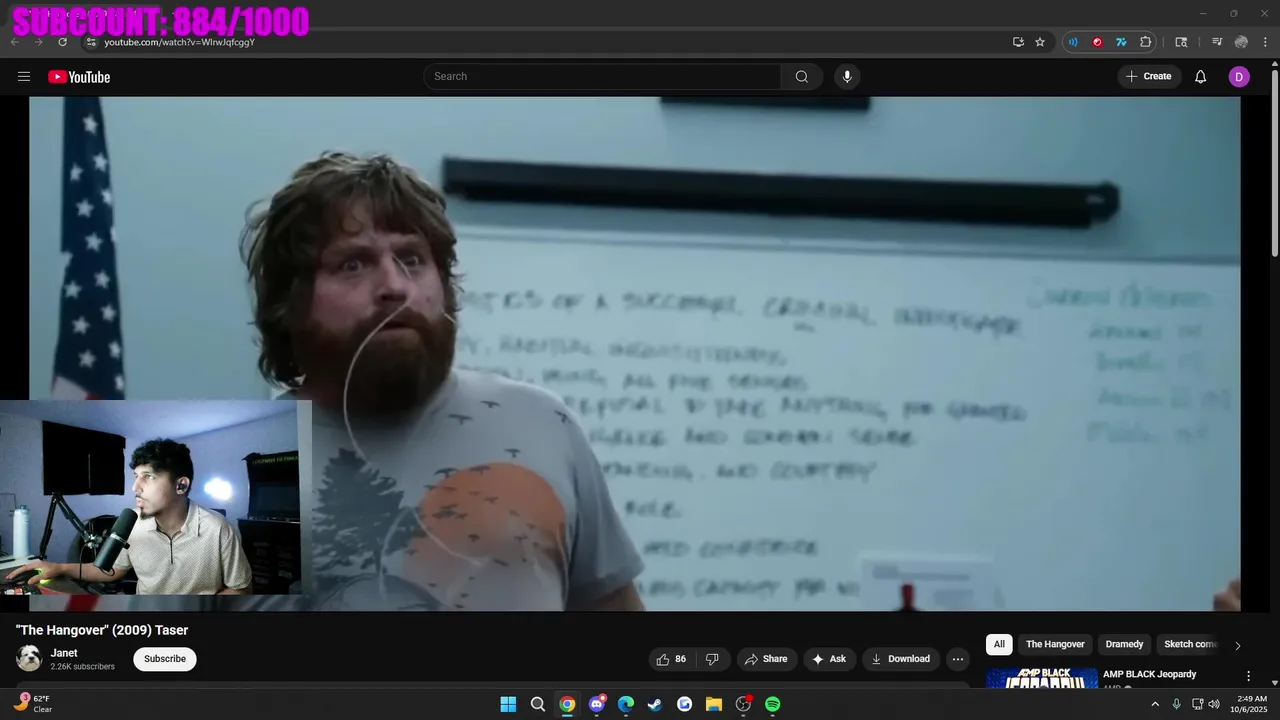Open weather widget showing 62°F Clear
Screen dimensions: 1280x720
click(33, 704)
